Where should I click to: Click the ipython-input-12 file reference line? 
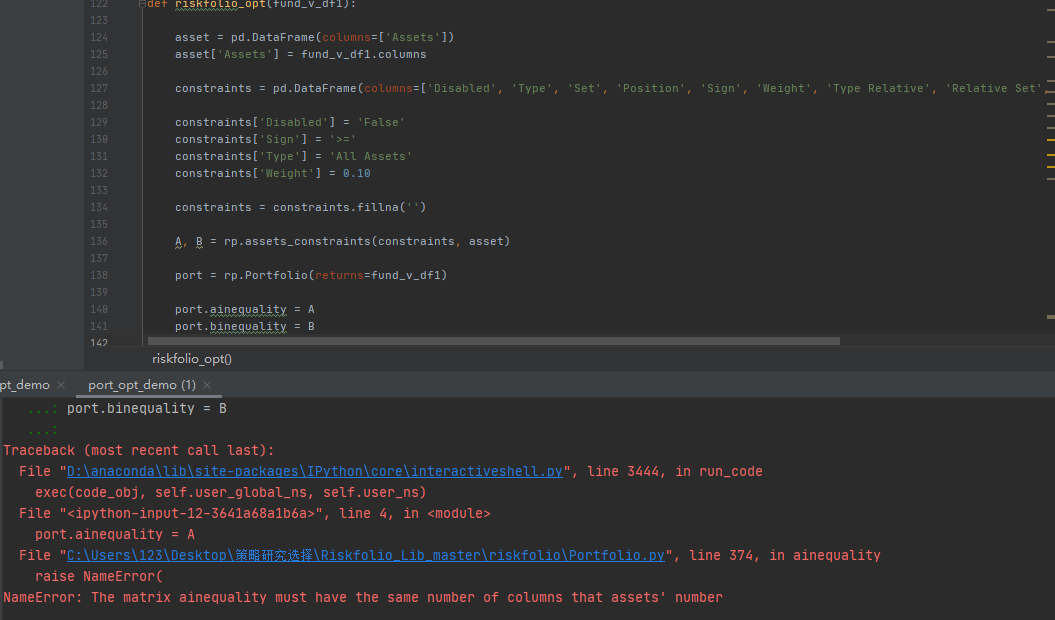[254, 513]
